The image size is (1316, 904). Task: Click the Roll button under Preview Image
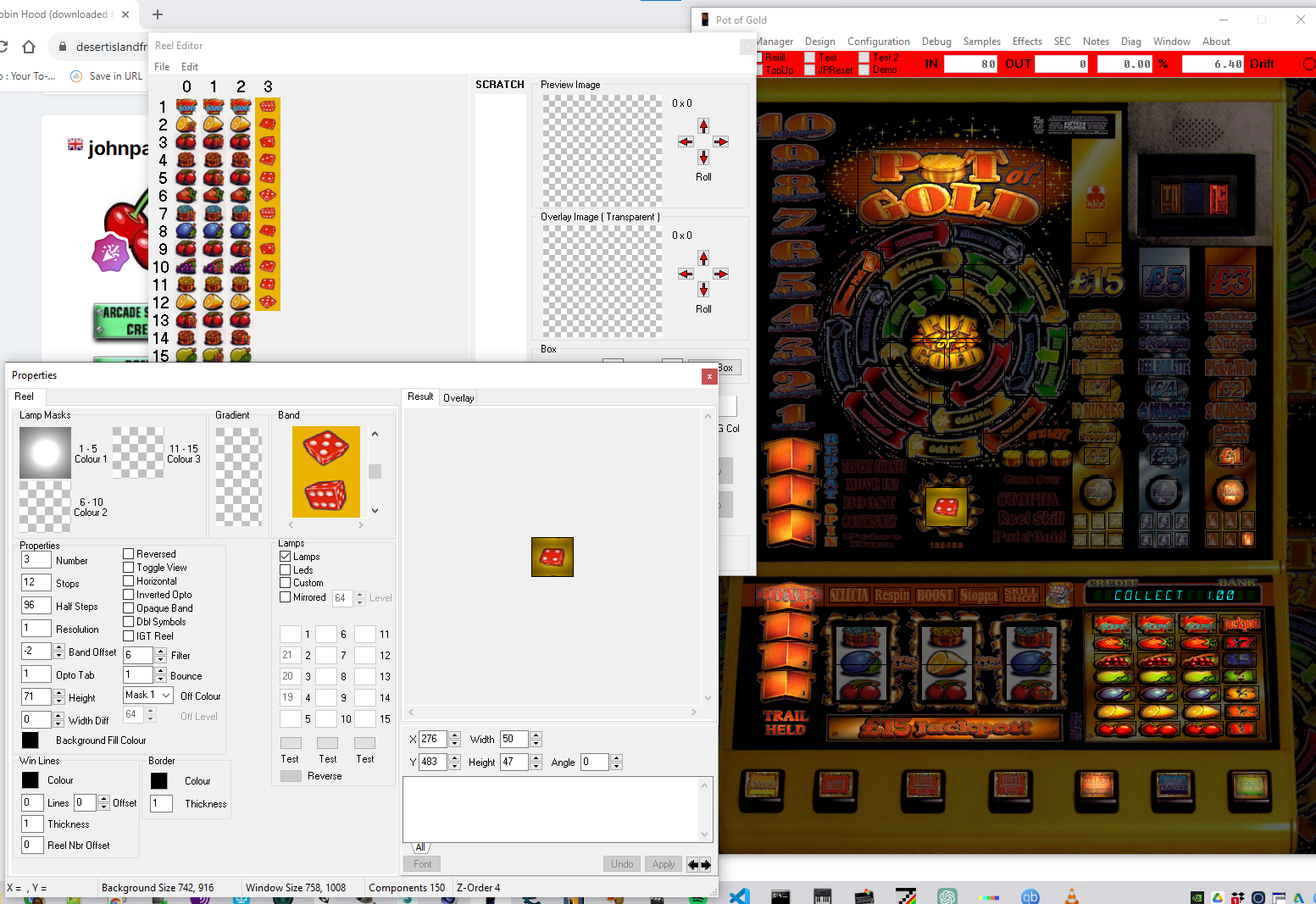click(x=703, y=177)
